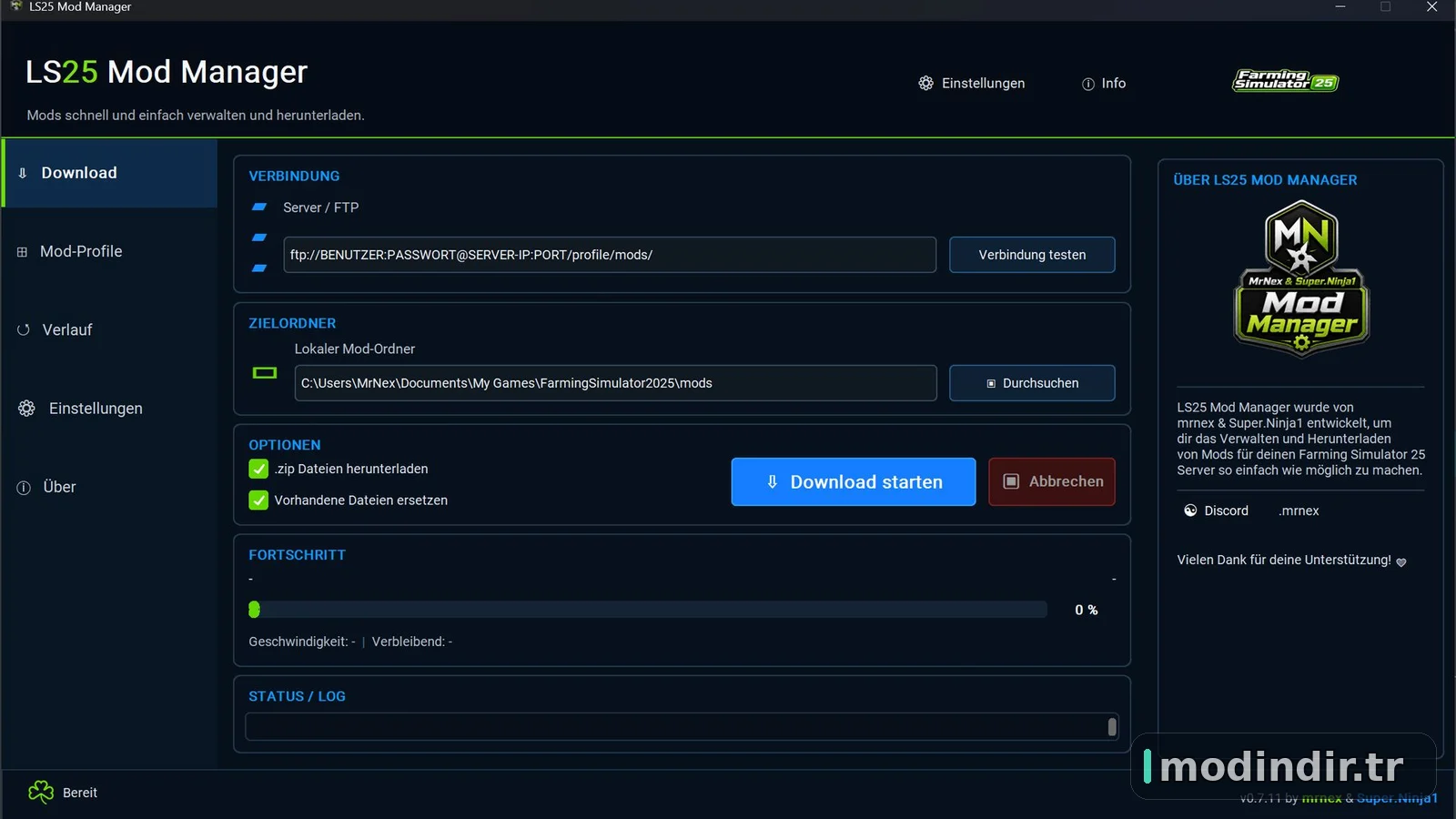Viewport: 1456px width, 819px height.
Task: Click the Info icon in the header
Action: [x=1088, y=84]
